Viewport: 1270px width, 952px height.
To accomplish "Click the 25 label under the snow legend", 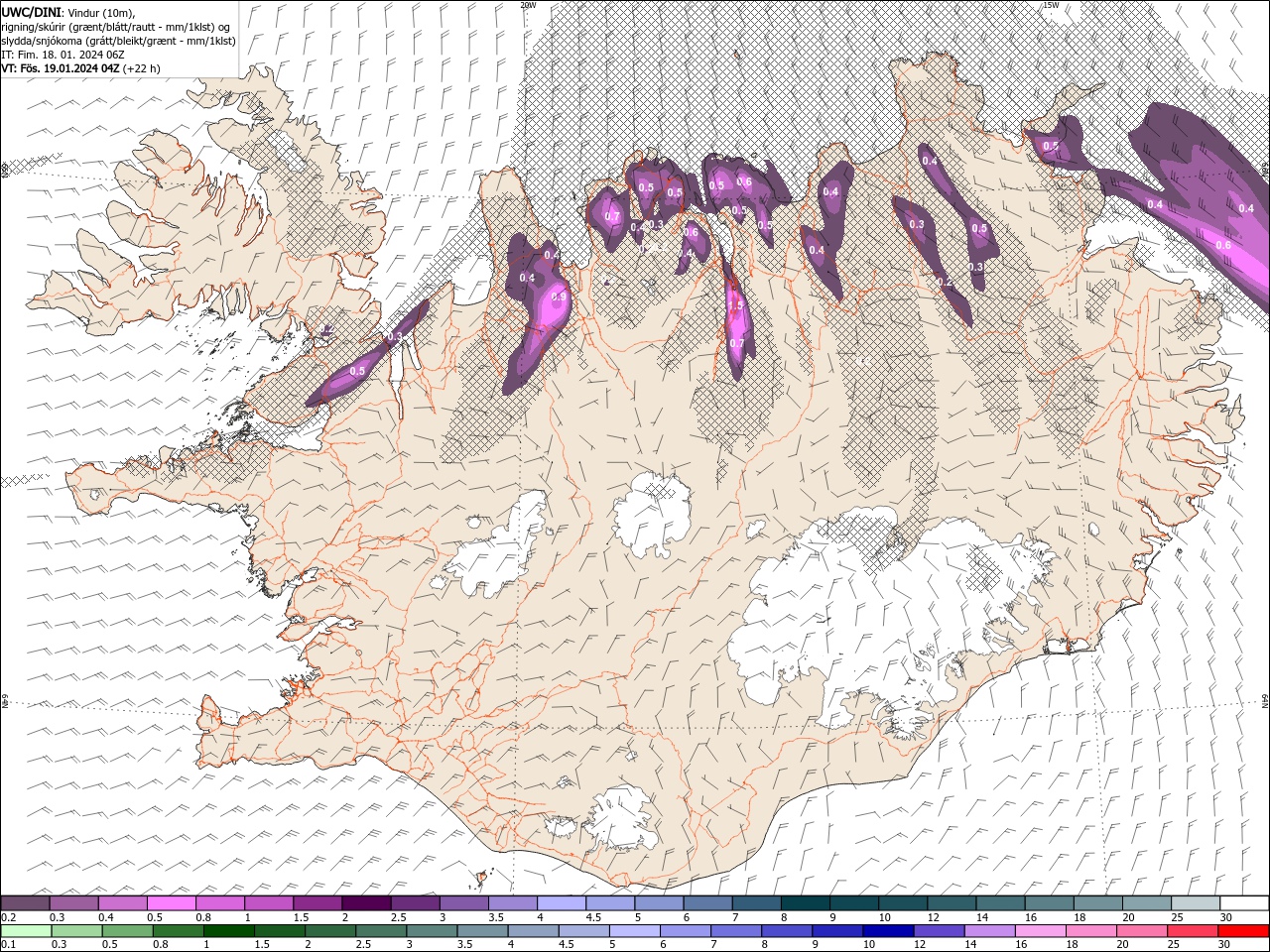I will point(1178,917).
